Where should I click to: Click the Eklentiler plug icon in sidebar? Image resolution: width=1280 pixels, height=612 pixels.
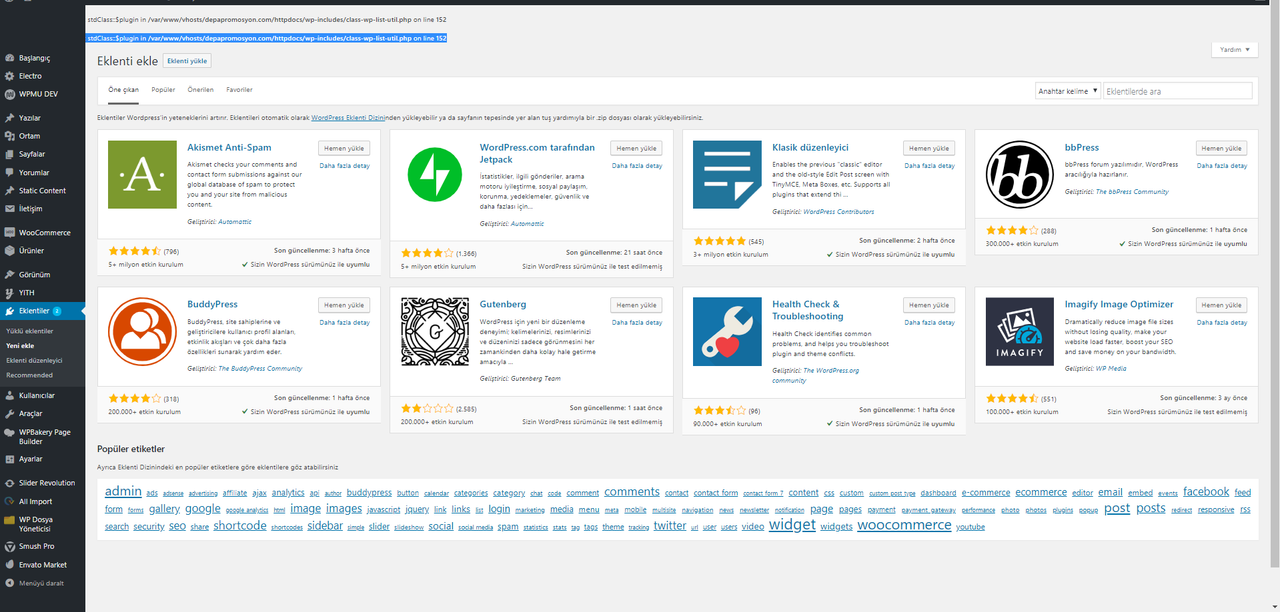[x=9, y=311]
